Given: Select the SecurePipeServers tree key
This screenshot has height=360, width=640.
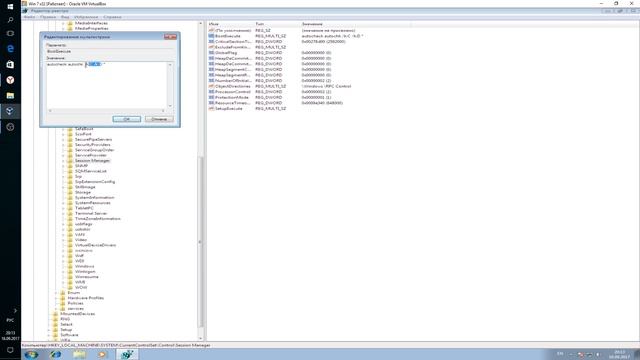Looking at the screenshot, I should [x=93, y=139].
